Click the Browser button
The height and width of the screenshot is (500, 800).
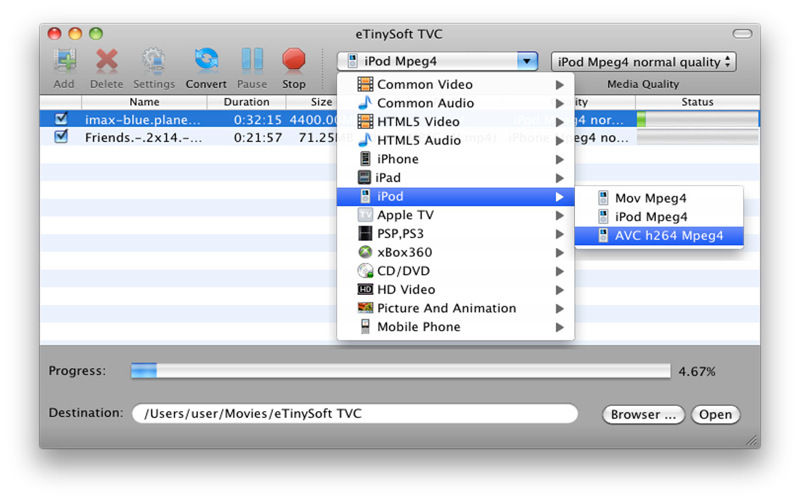click(x=643, y=414)
